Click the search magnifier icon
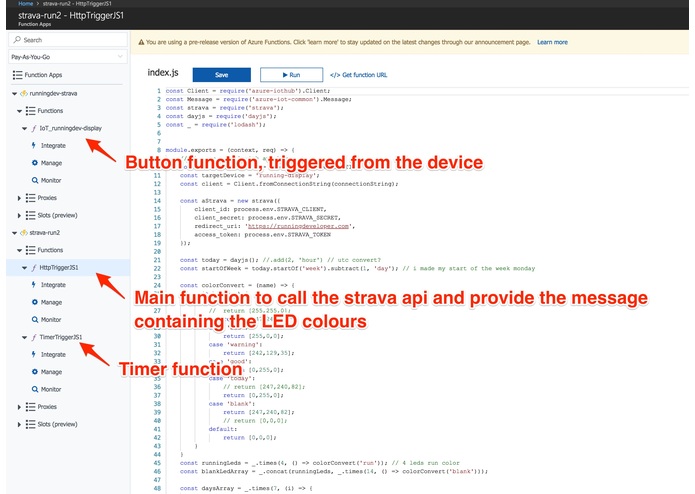This screenshot has height=494, width=695. pos(17,40)
